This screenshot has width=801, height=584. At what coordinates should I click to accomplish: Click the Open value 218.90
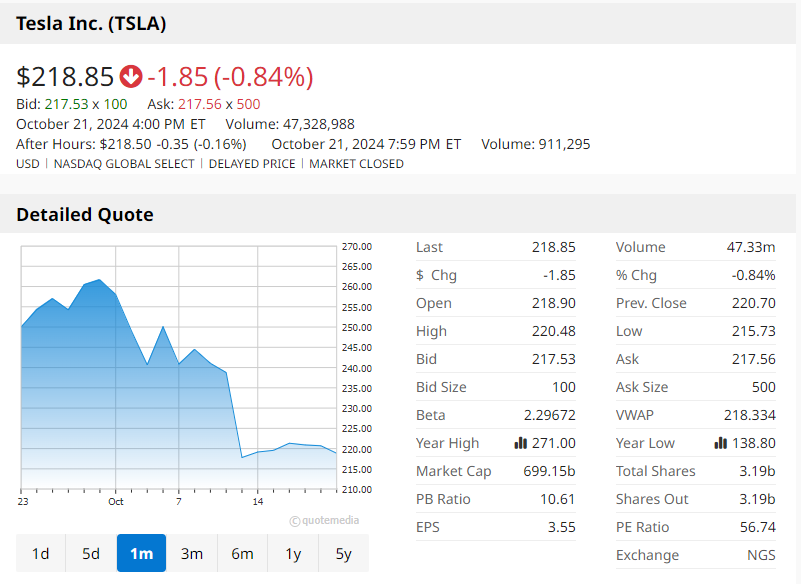click(553, 303)
